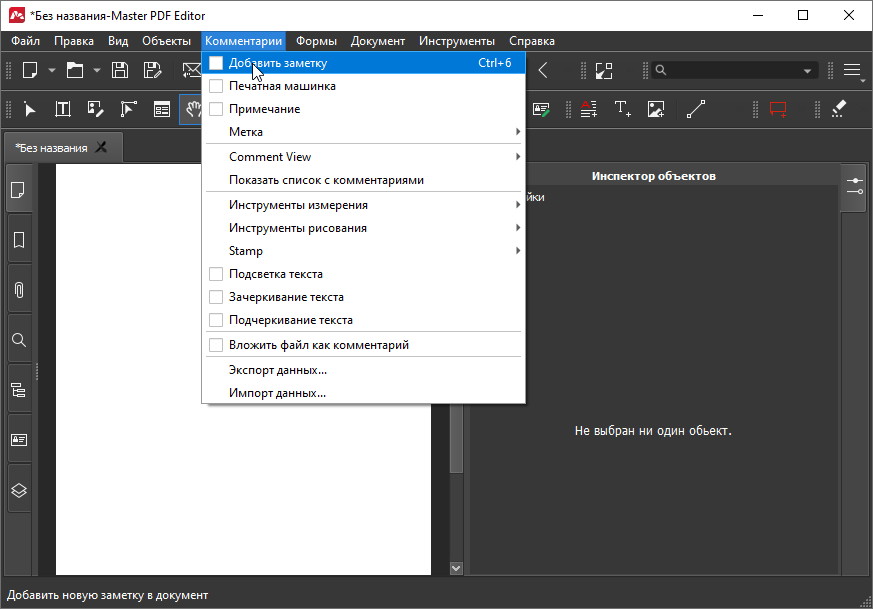This screenshot has height=609, width=873.
Task: Open the Bookmarks sidebar panel
Action: point(19,240)
